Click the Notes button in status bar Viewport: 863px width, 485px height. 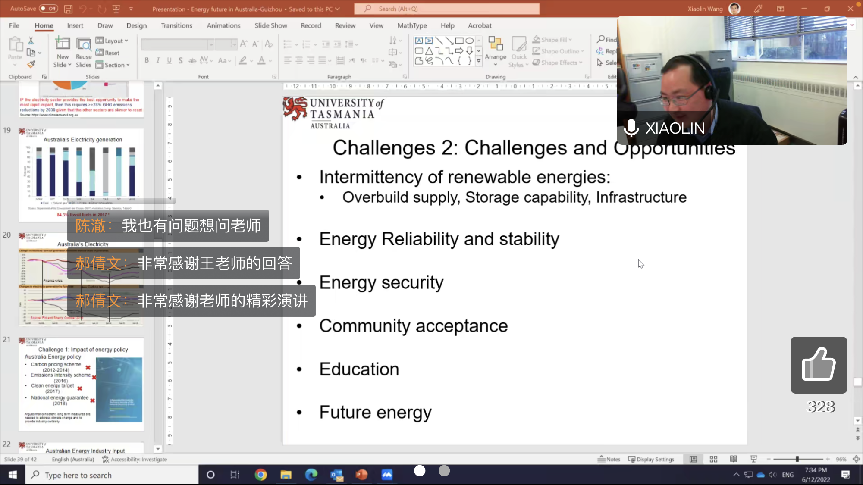[610, 459]
